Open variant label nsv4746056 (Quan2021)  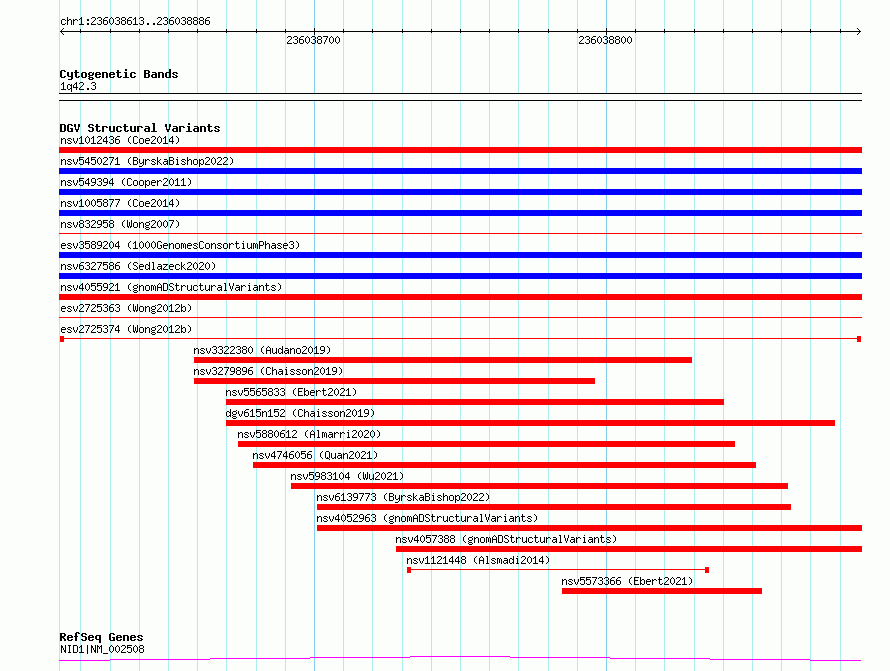click(x=315, y=455)
